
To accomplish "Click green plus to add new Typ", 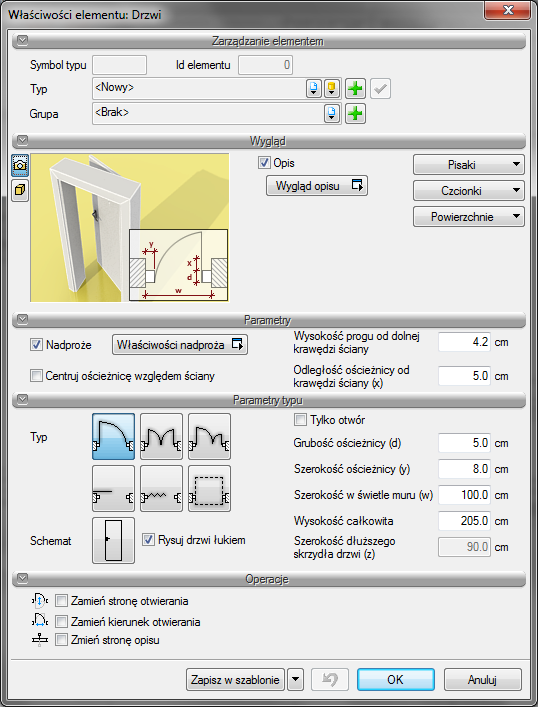I will [355, 88].
